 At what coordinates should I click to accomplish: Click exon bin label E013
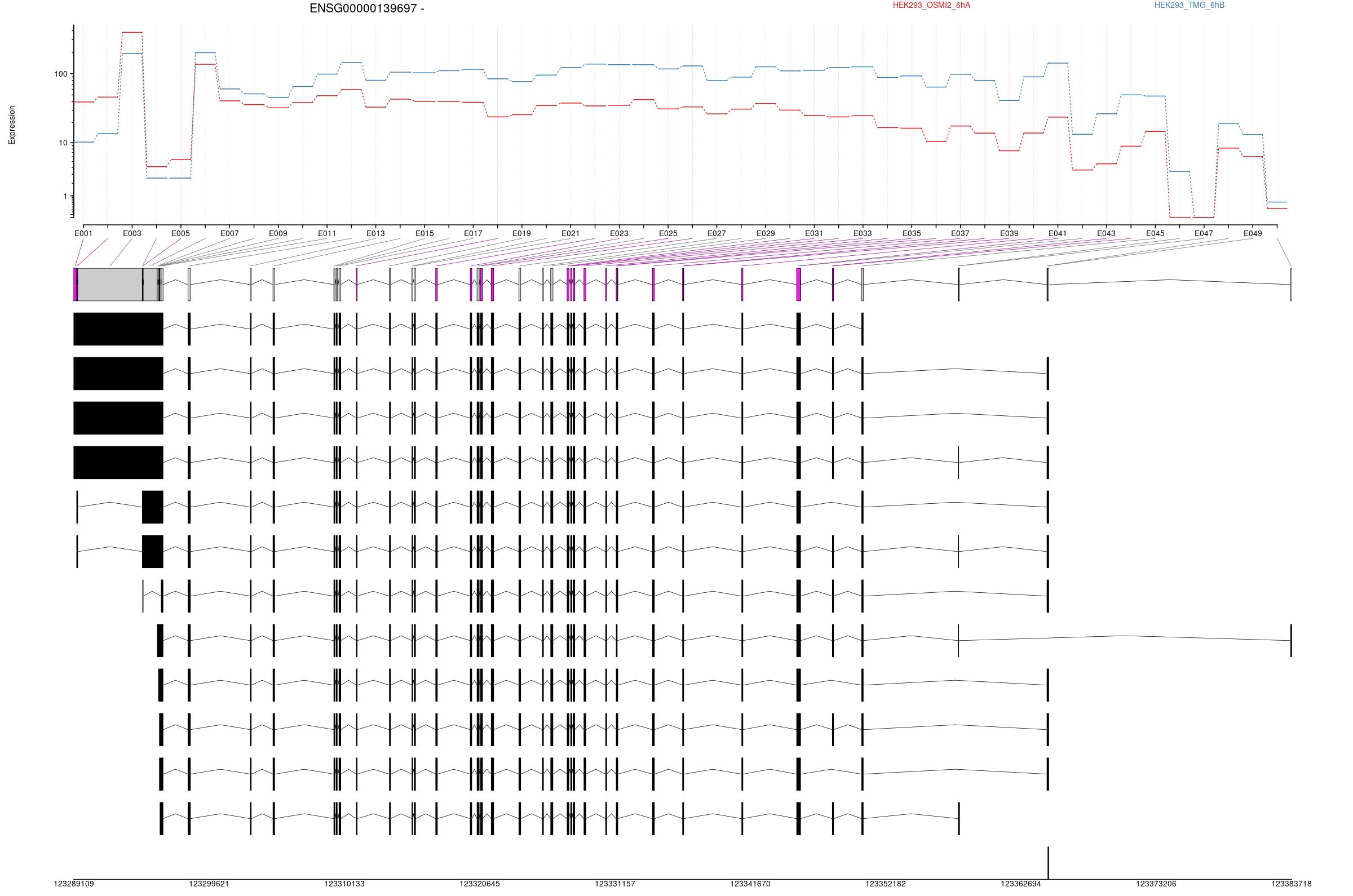375,234
